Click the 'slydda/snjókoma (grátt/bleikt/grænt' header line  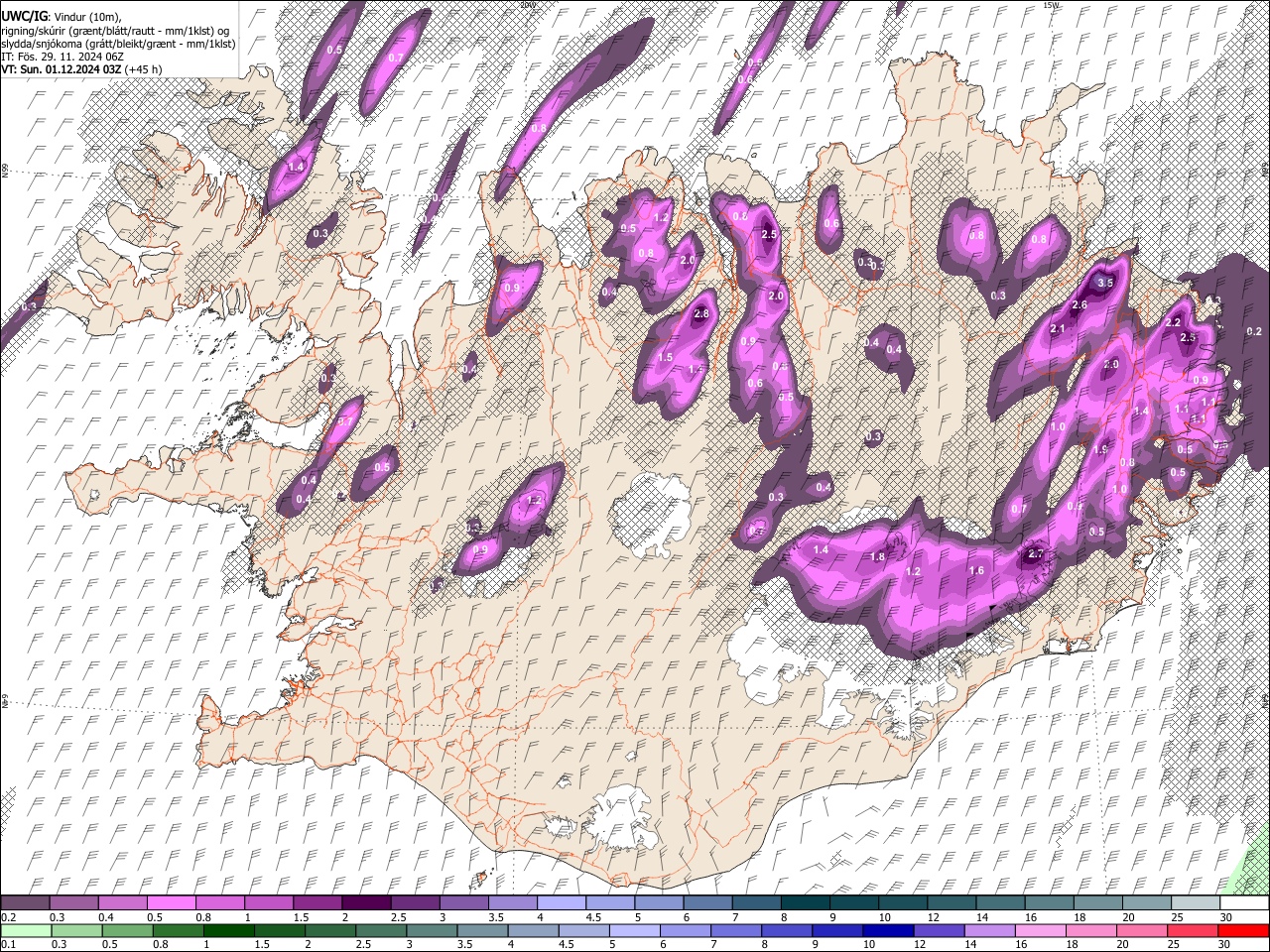click(118, 44)
